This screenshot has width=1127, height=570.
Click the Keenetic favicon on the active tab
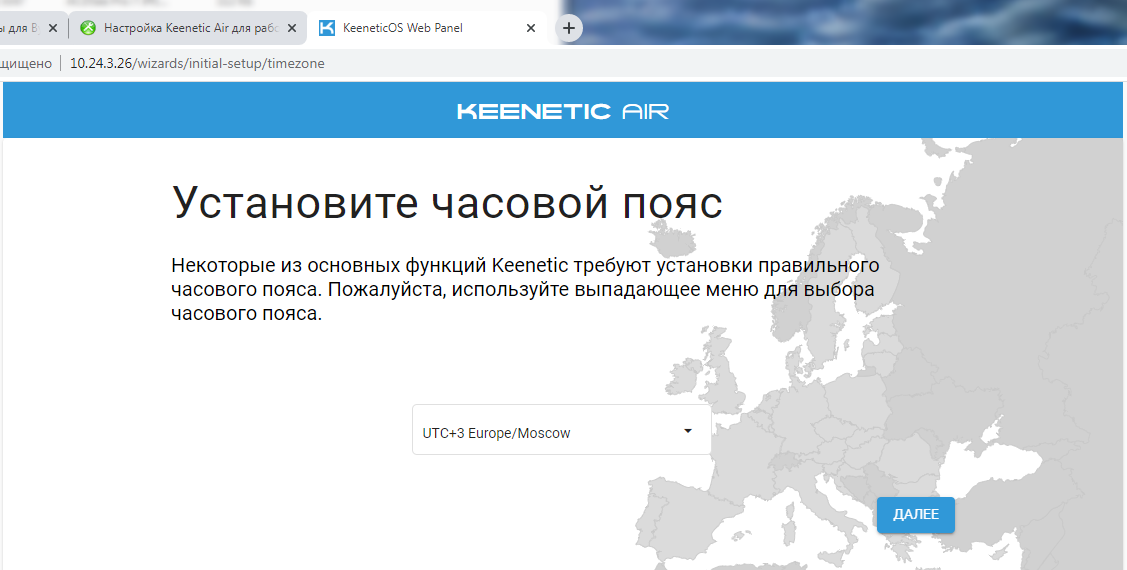327,28
